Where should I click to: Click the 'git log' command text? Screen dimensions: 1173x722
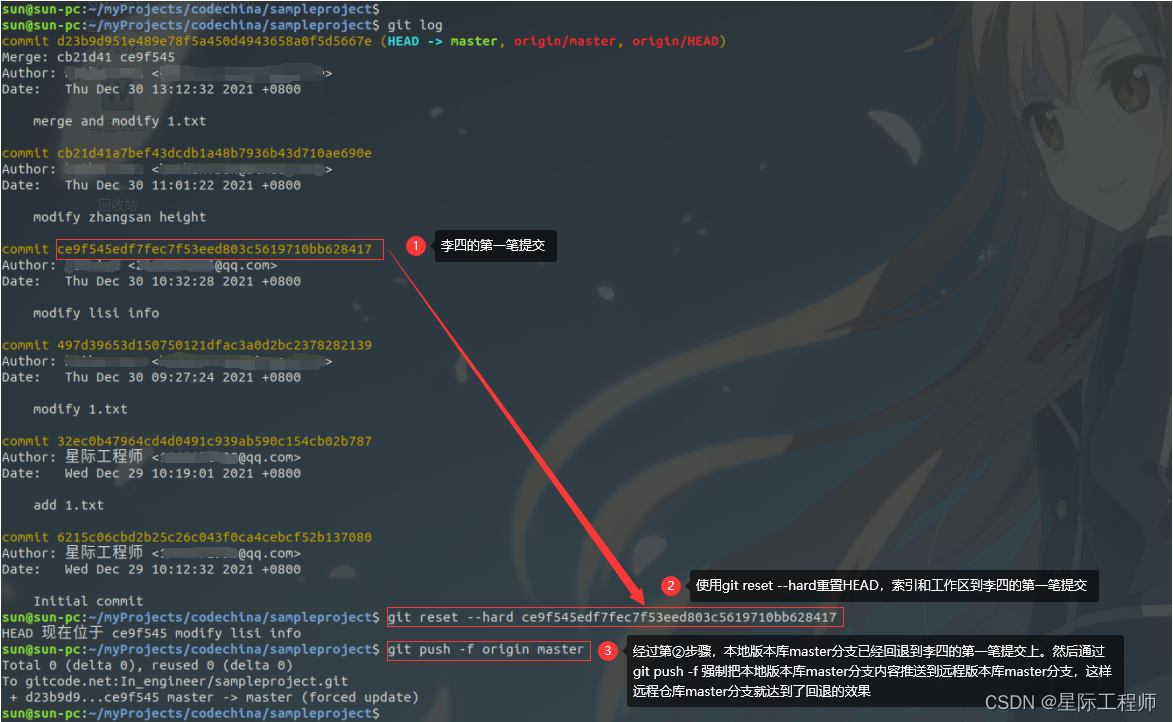pos(414,25)
